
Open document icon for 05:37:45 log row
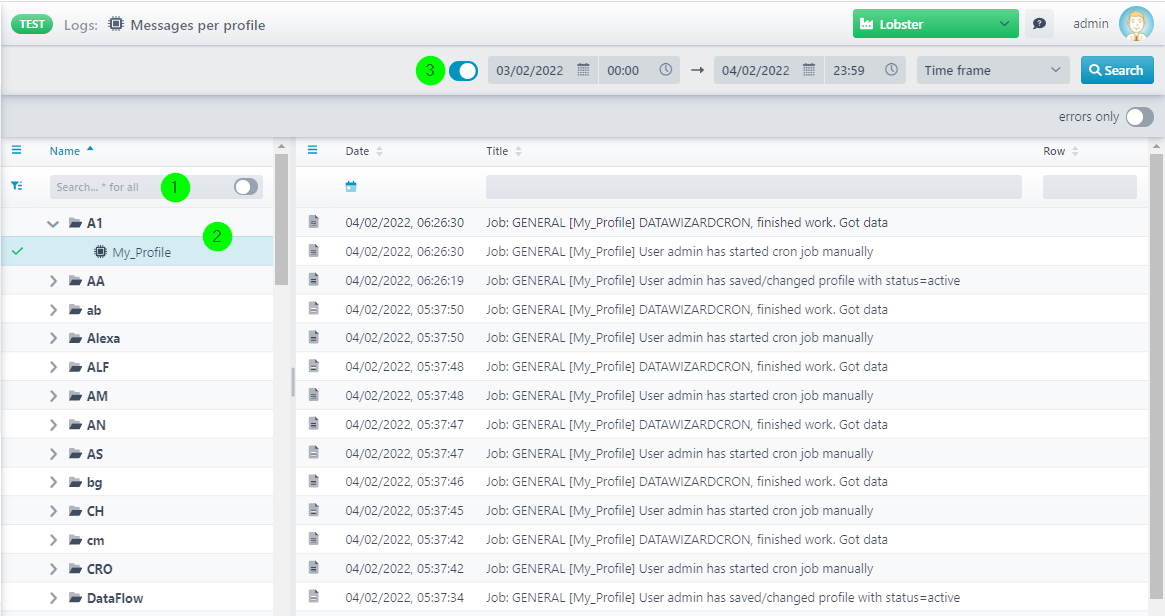point(314,510)
